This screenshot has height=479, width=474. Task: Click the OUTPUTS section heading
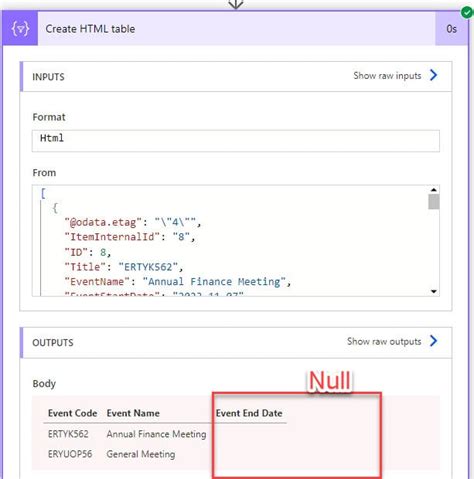[x=53, y=343]
